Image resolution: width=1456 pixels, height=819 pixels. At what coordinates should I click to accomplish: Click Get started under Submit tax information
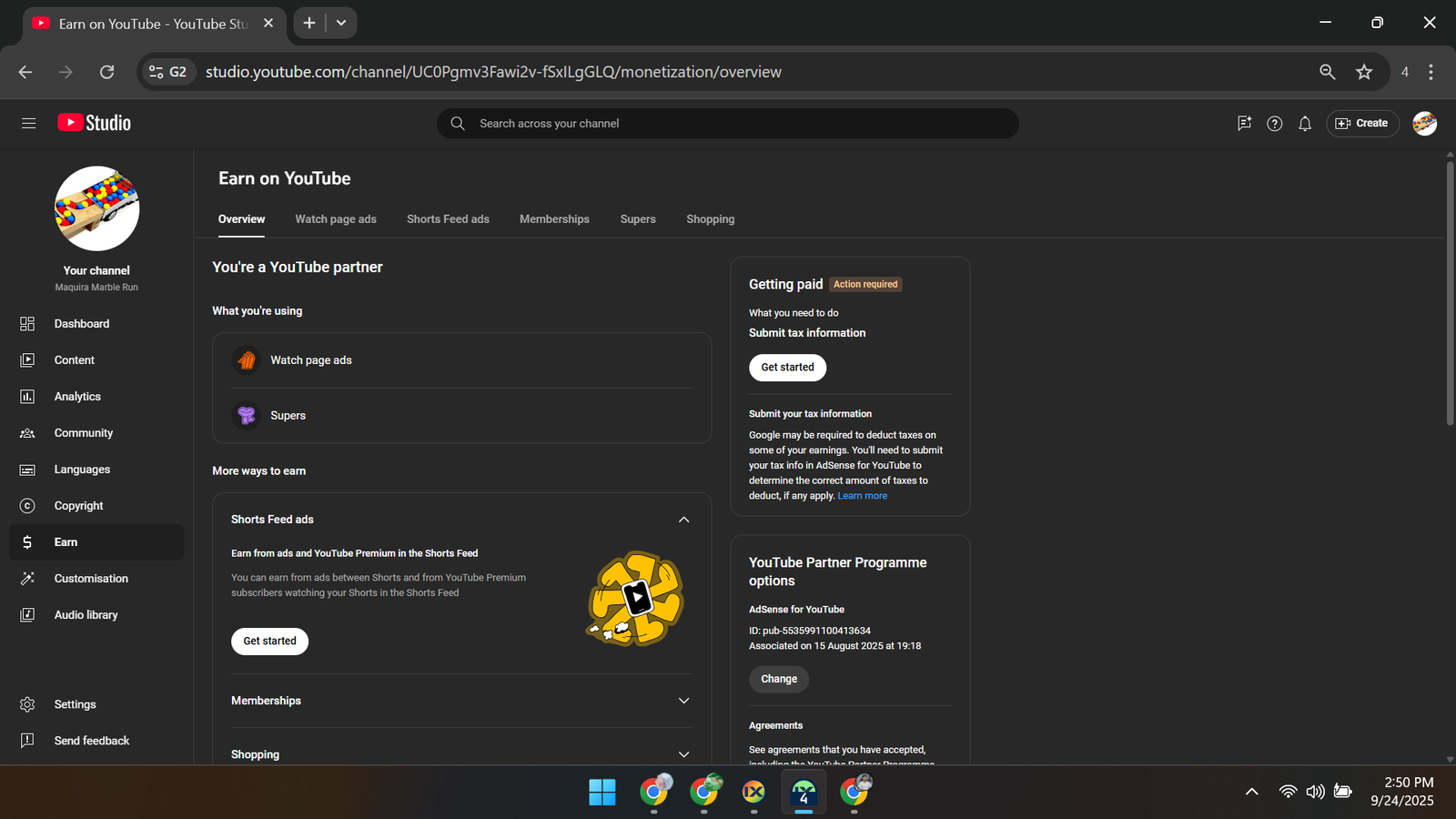(787, 368)
